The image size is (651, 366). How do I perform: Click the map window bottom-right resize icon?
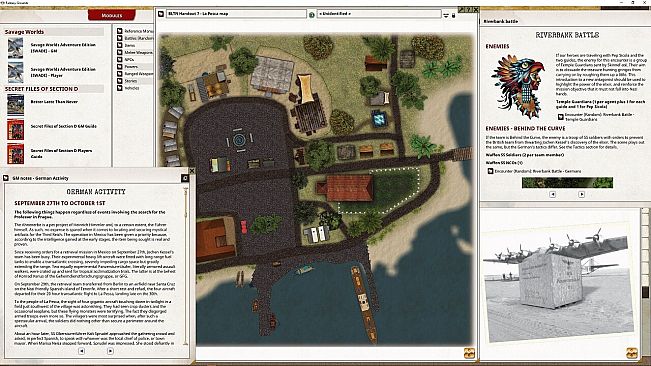pyautogui.click(x=469, y=353)
